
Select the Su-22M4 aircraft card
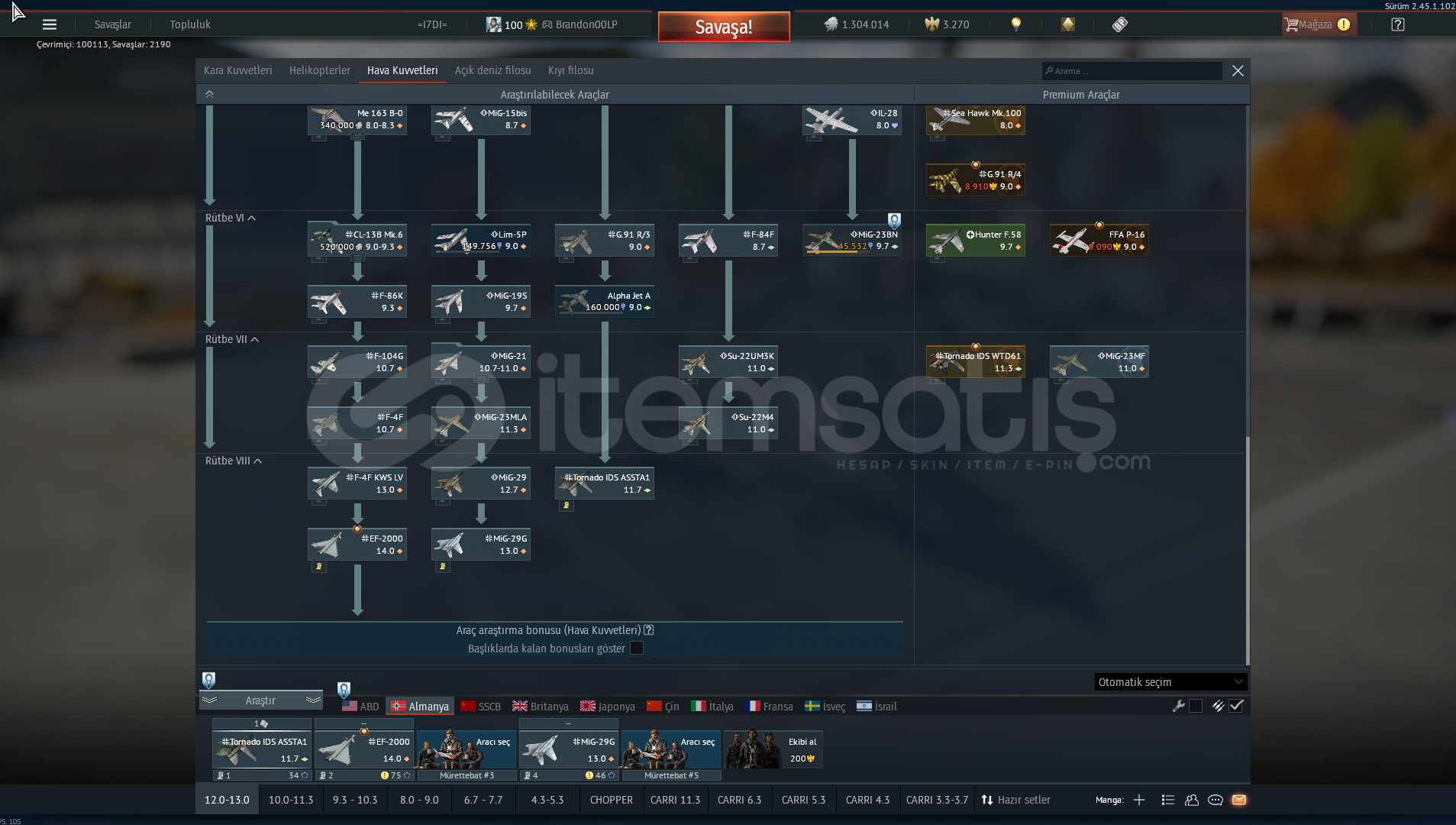[x=728, y=423]
